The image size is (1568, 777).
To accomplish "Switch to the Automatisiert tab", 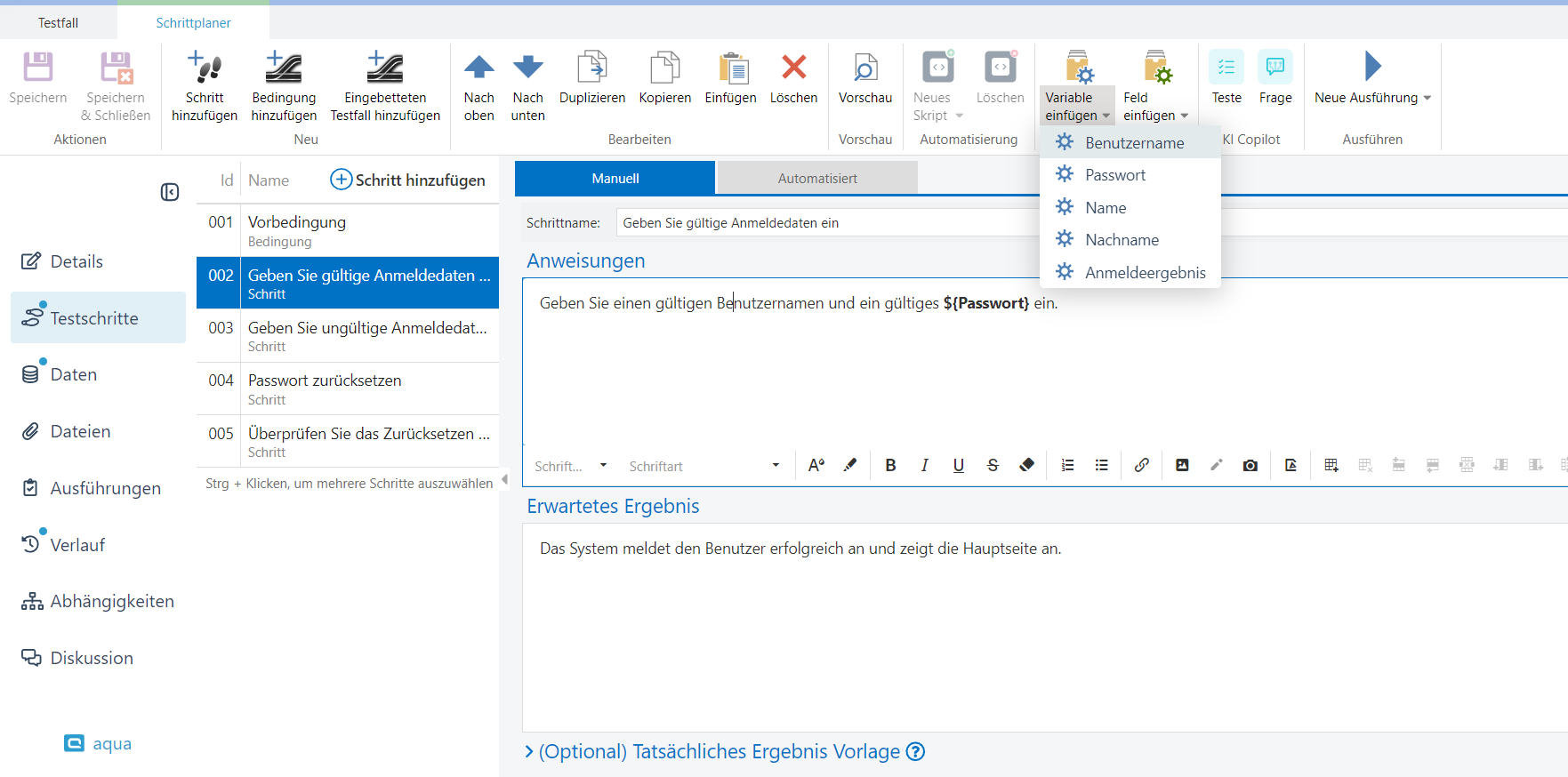I will (816, 178).
